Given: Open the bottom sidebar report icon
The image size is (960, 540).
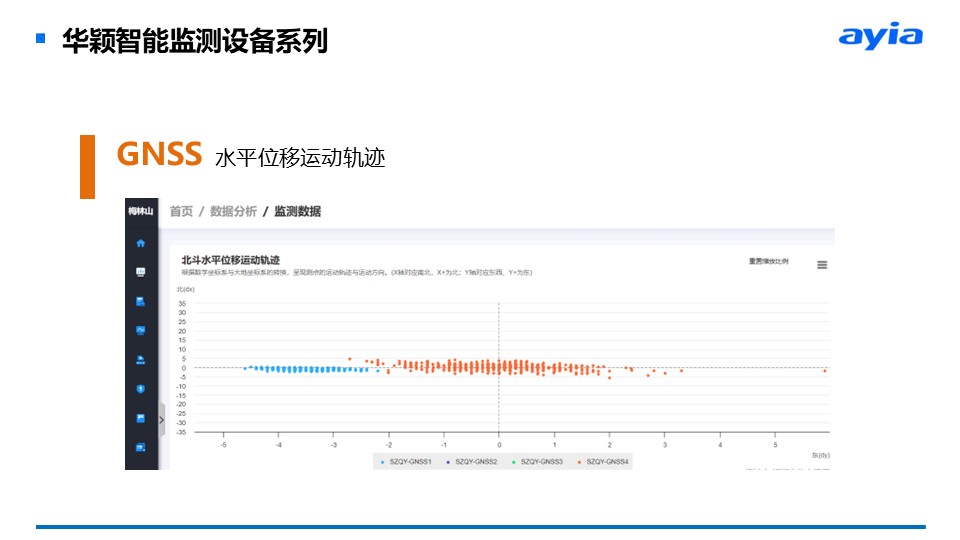Looking at the screenshot, I should pyautogui.click(x=141, y=447).
